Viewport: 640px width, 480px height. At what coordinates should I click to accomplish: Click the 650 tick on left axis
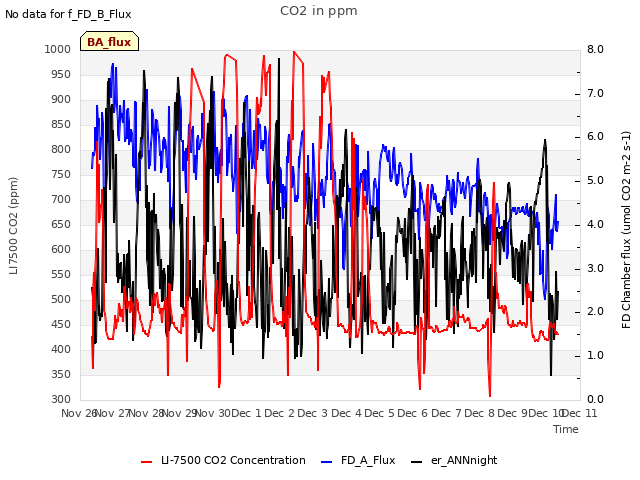click(61, 224)
